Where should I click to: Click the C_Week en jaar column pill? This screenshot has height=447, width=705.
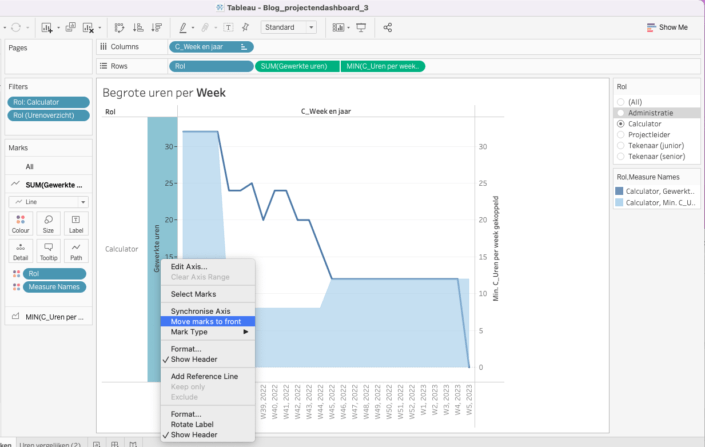point(211,47)
